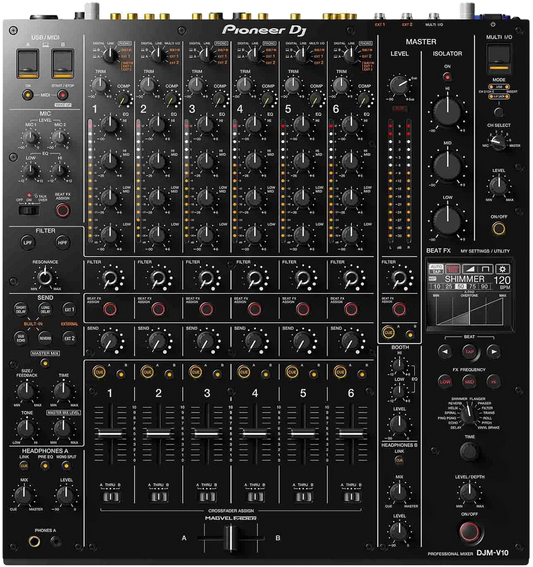Turn channel 3 input selector knob
Screen dimensions: 533x567
click(206, 55)
